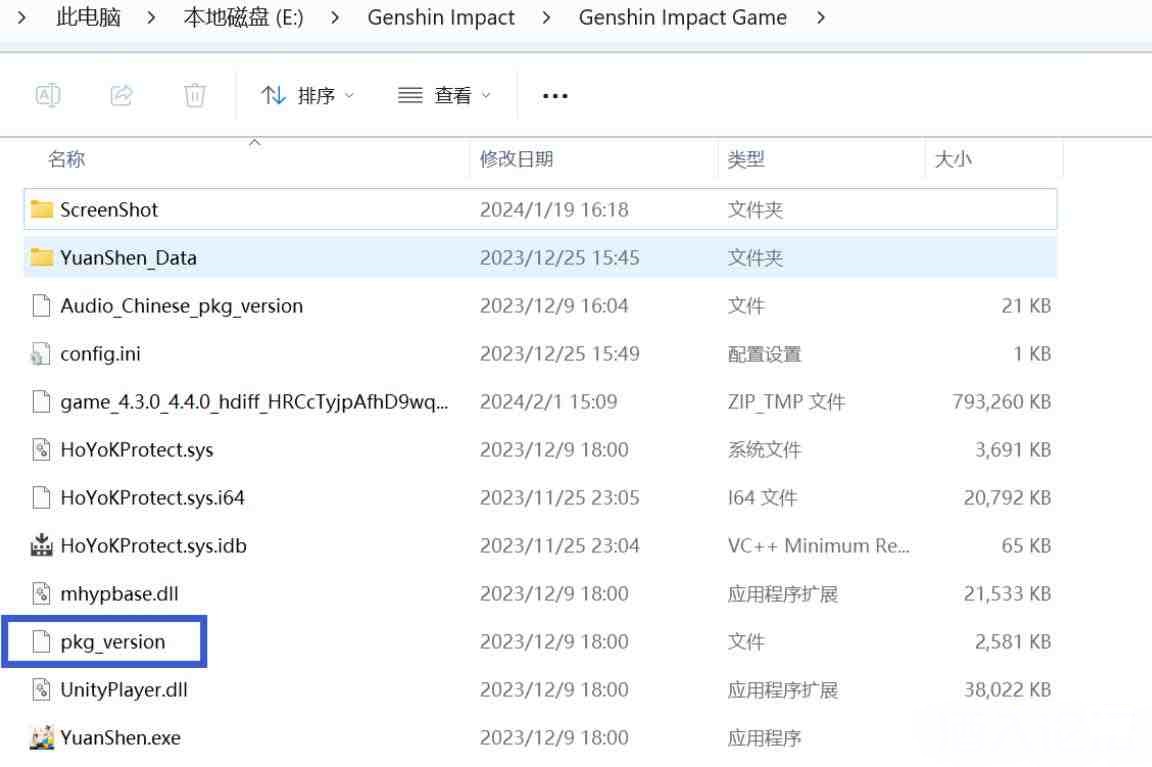Open the 查看 view dropdown
Viewport: 1152px width, 767px height.
pos(444,96)
